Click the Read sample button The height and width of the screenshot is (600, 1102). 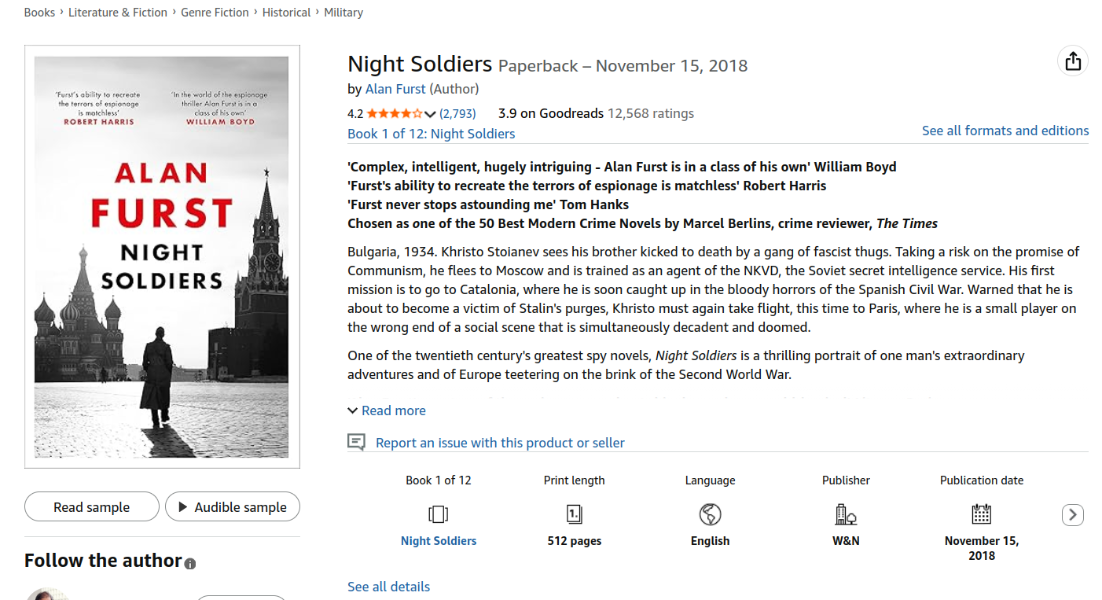(91, 507)
